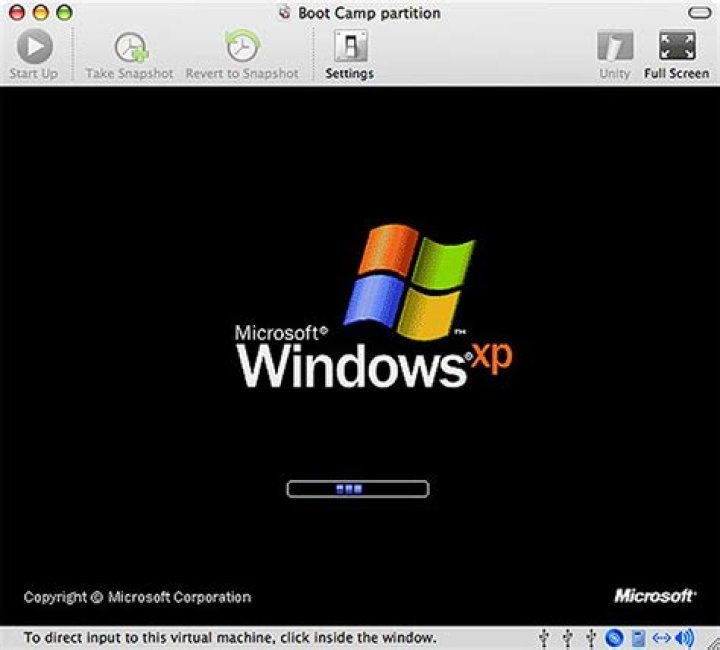Click the hard disk status icon
Viewport: 720px width, 650px height.
(x=638, y=638)
